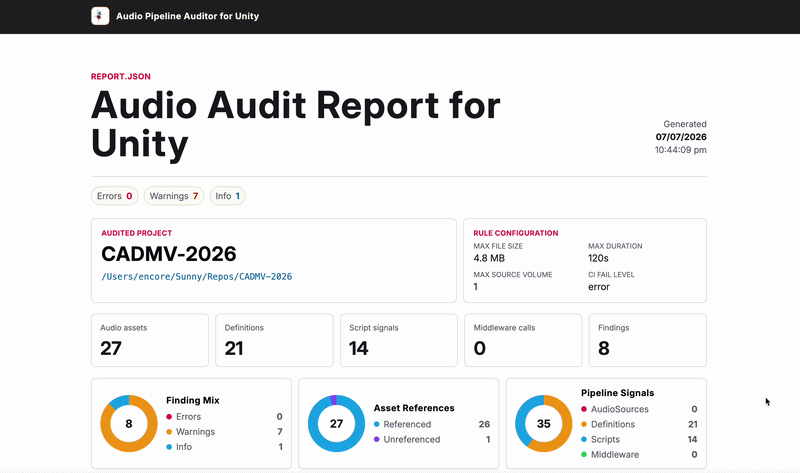Image resolution: width=800 pixels, height=473 pixels.
Task: Click the AudioSources legend label
Action: [x=619, y=409]
